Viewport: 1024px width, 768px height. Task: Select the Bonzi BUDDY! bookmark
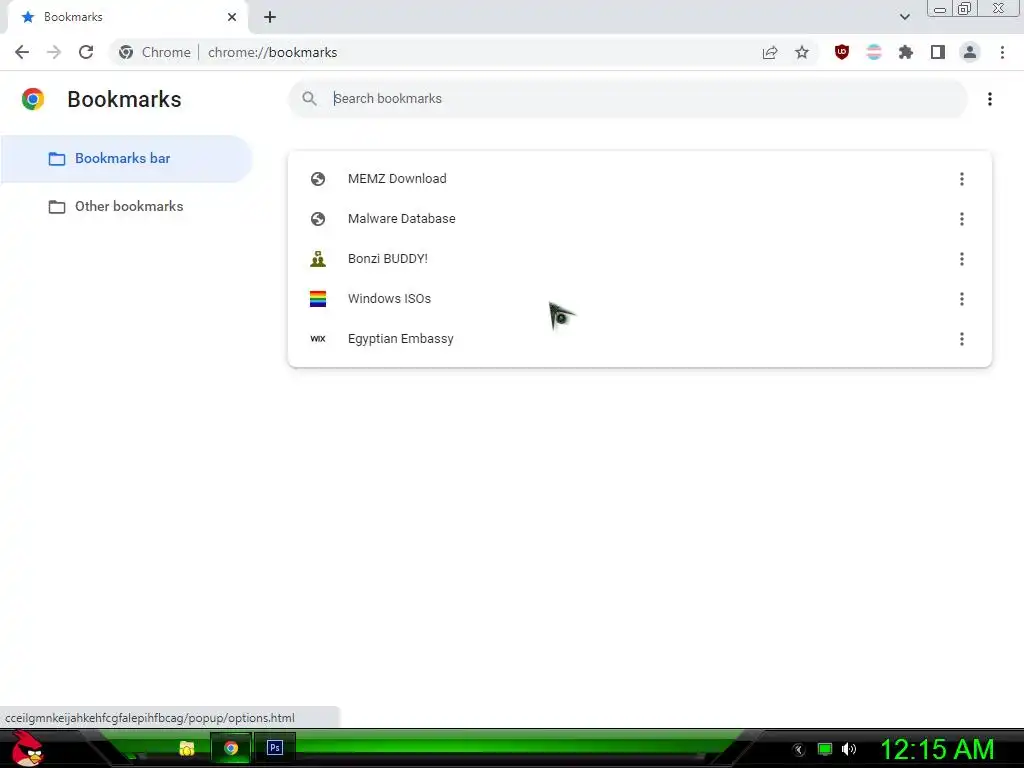click(x=639, y=259)
